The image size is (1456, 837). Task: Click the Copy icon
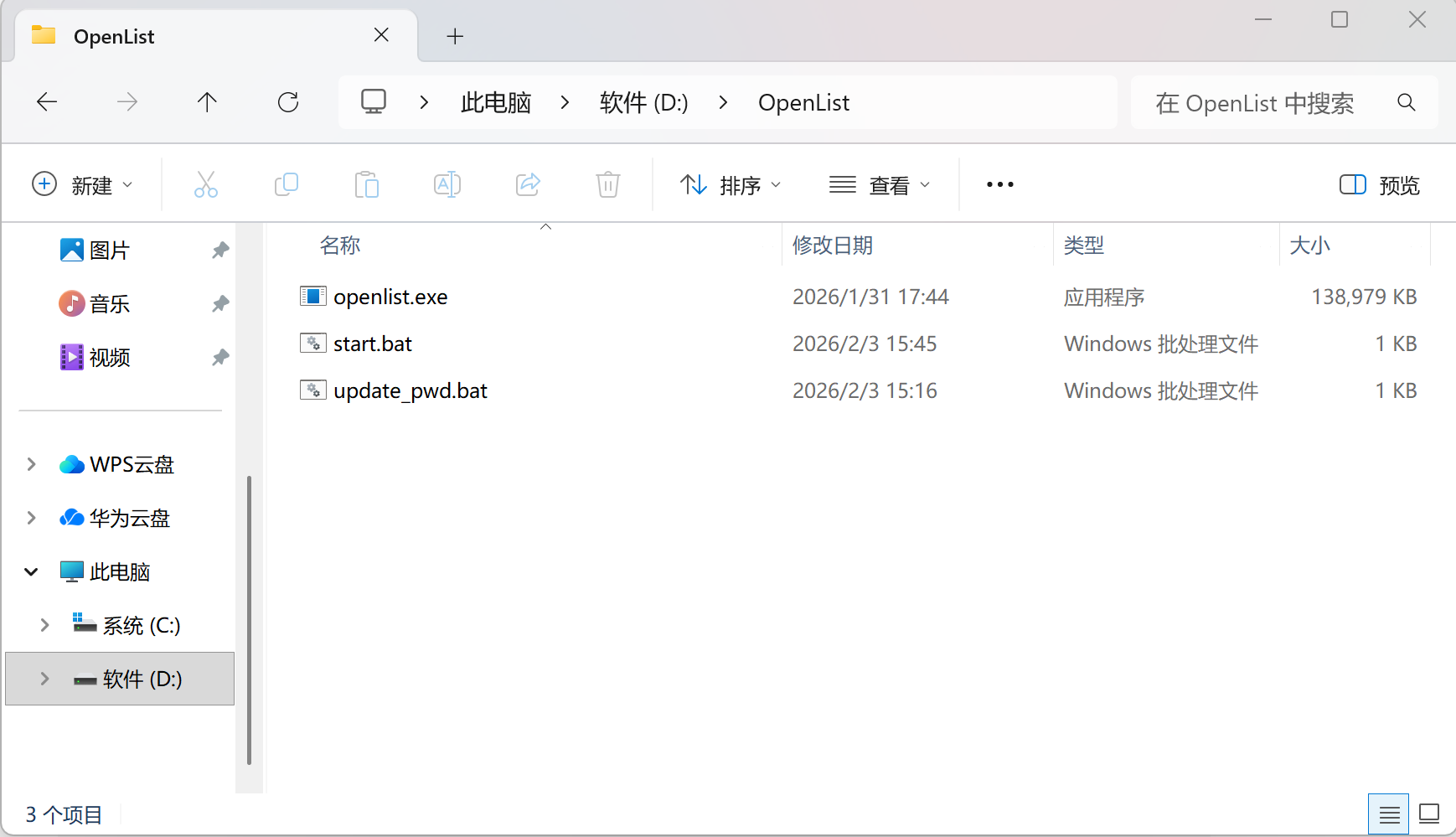pyautogui.click(x=287, y=184)
